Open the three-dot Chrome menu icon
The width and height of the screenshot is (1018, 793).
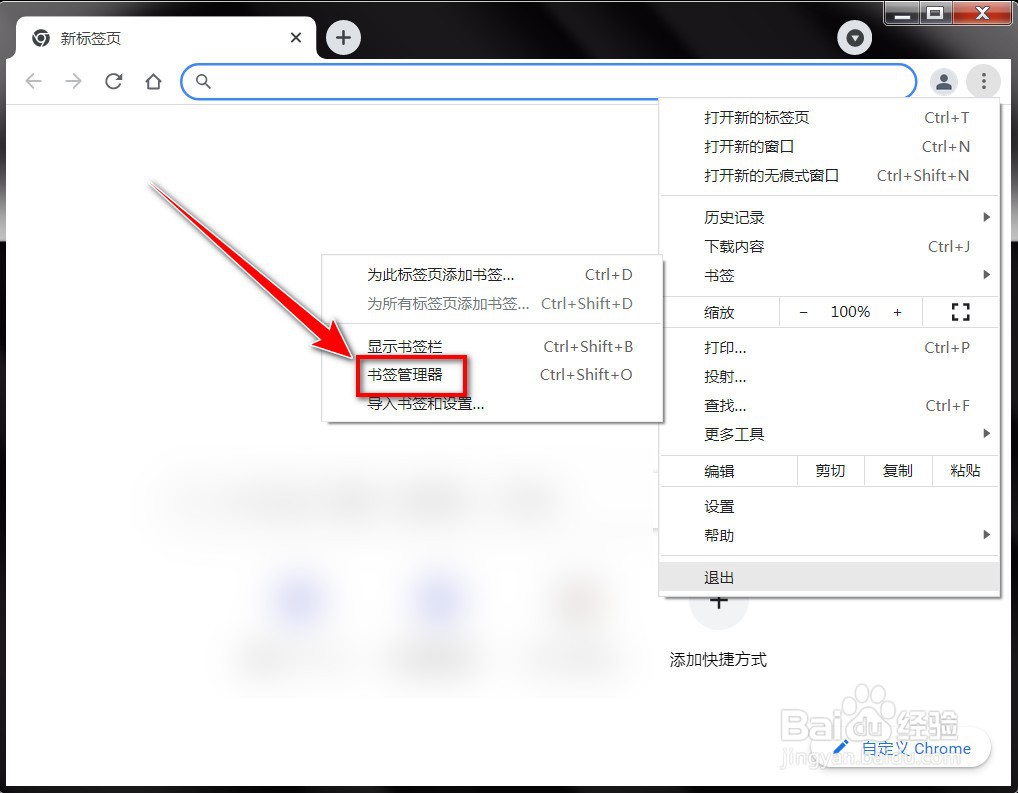[984, 81]
